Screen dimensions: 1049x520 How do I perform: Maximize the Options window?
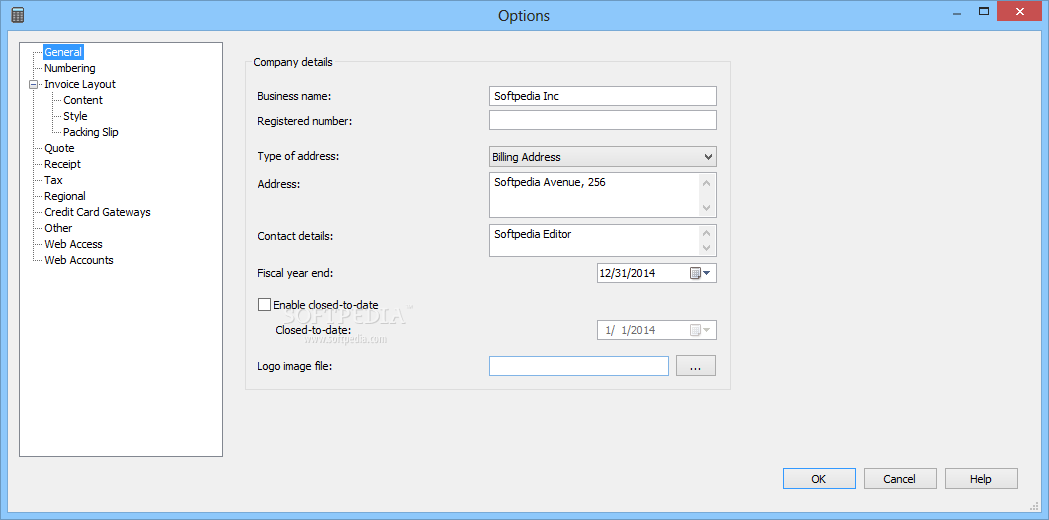(983, 11)
